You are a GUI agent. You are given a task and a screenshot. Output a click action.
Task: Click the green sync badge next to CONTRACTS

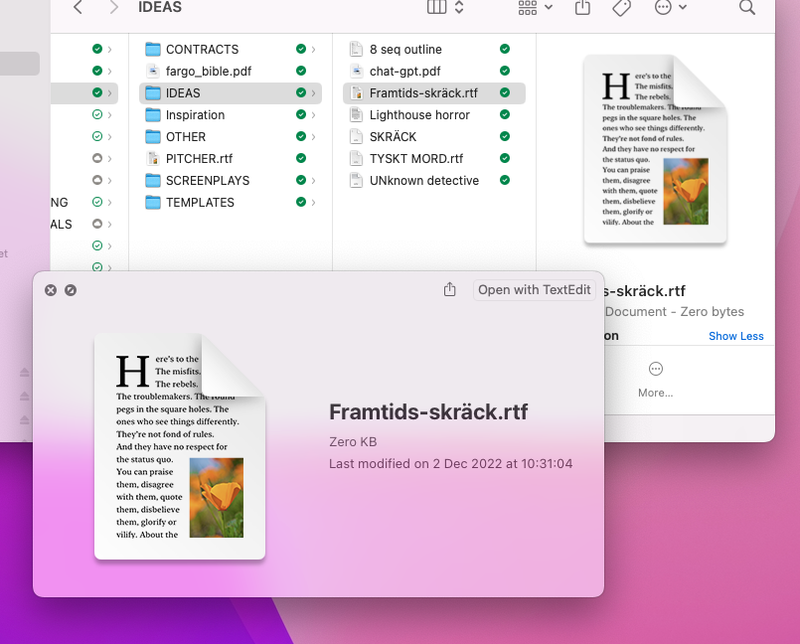299,48
